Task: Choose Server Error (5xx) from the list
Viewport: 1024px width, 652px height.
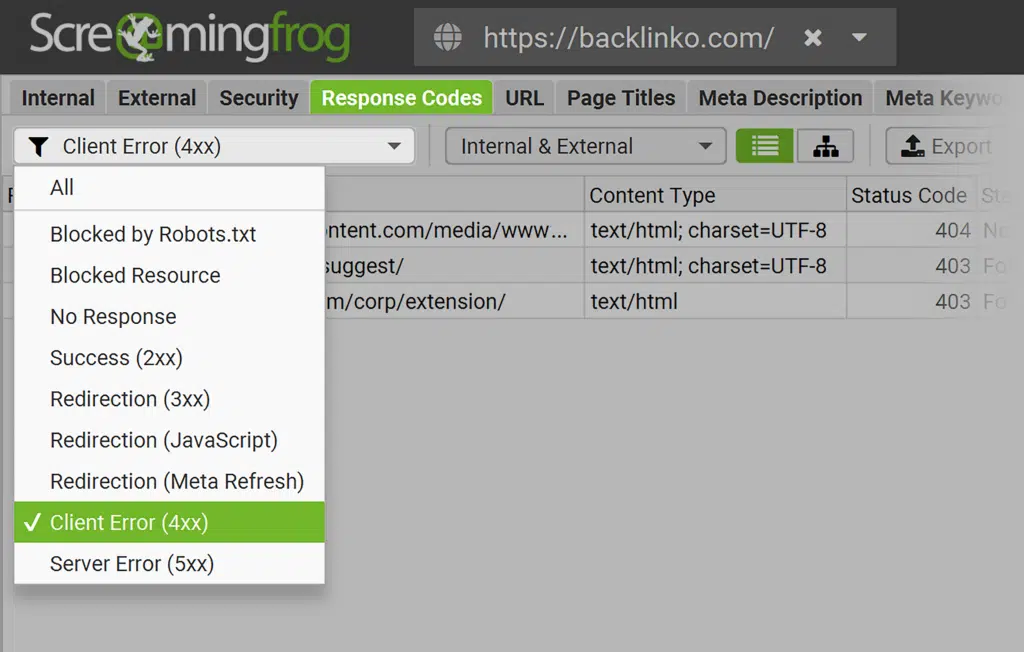Action: pyautogui.click(x=132, y=564)
